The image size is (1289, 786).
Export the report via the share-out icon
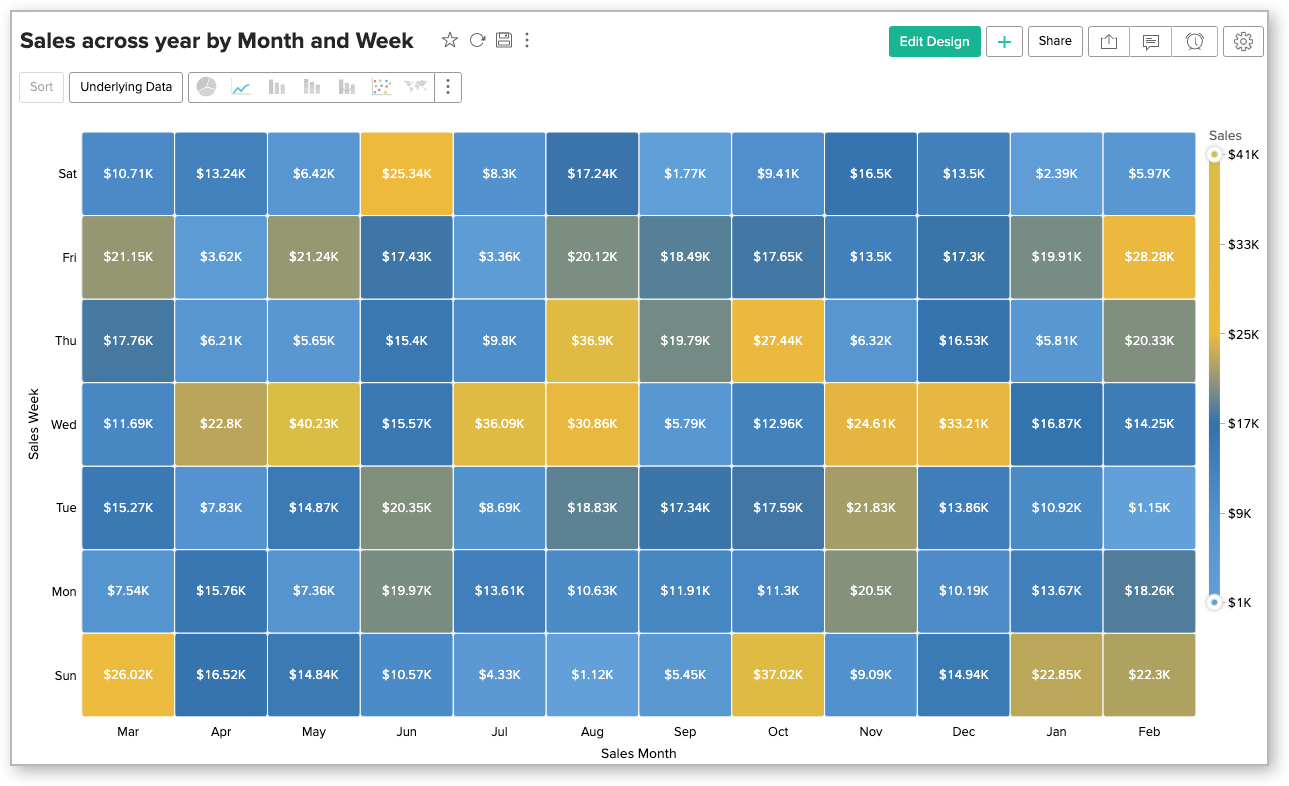pos(1108,41)
